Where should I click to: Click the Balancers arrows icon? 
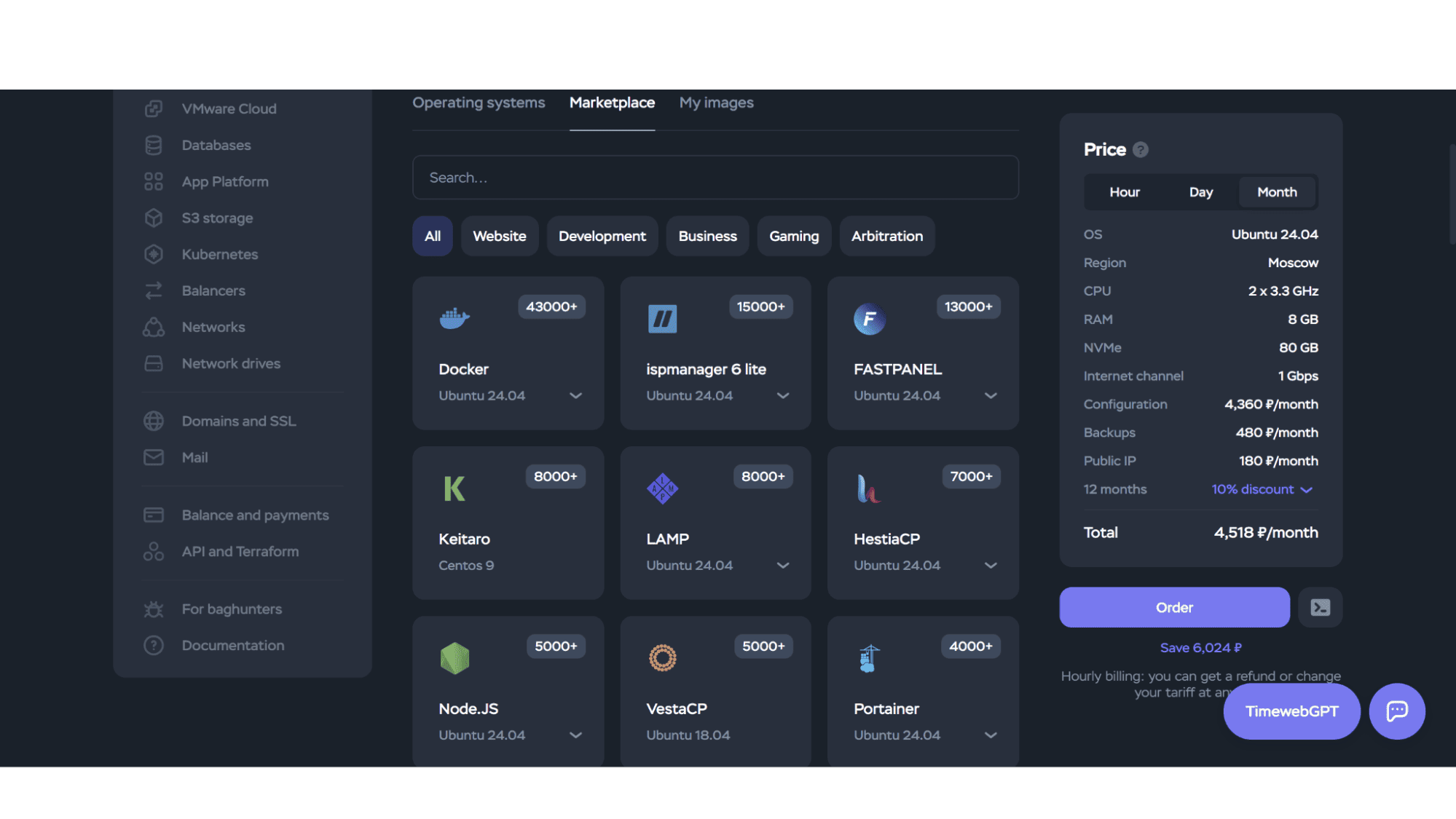click(x=153, y=290)
